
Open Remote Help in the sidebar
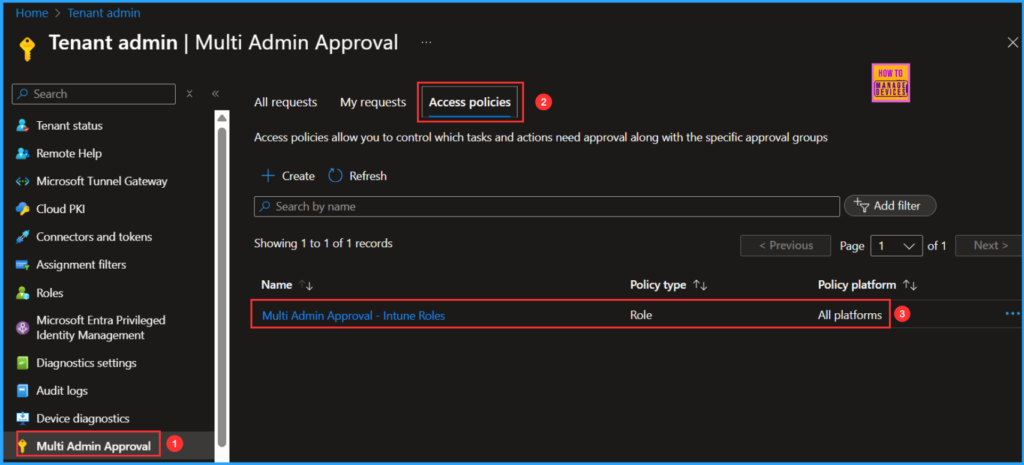click(69, 153)
